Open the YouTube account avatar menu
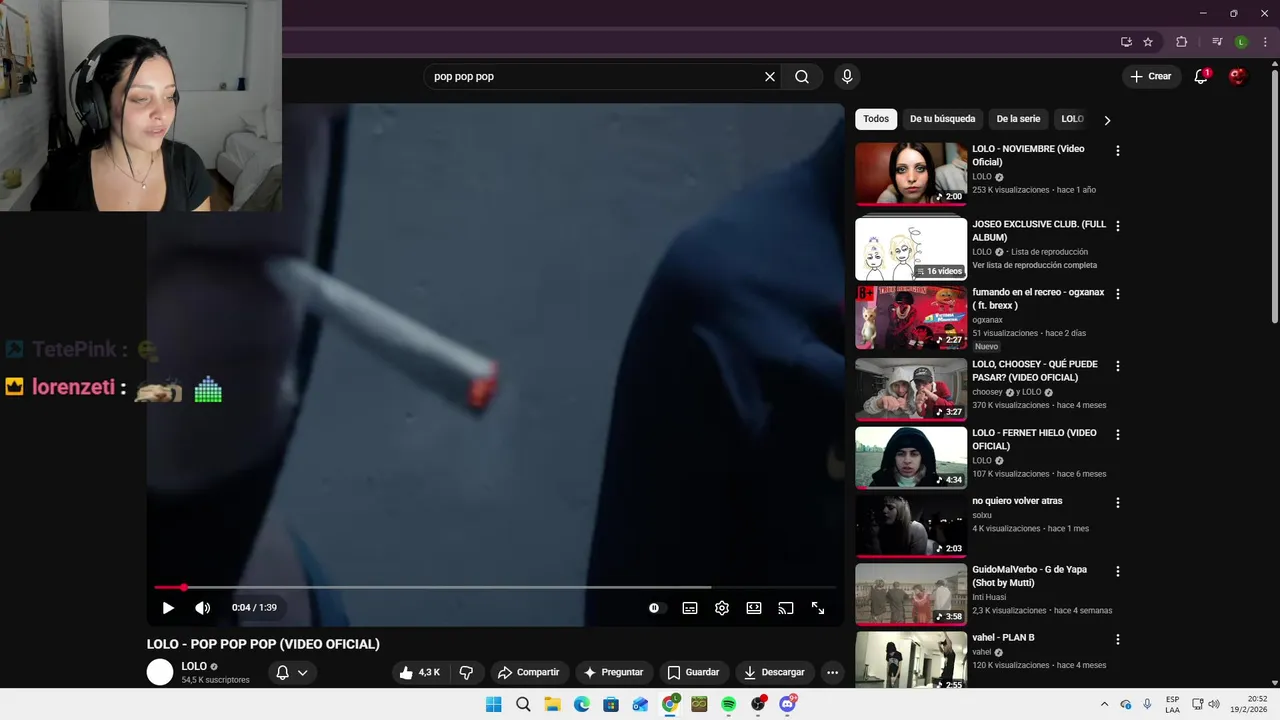Image resolution: width=1280 pixels, height=720 pixels. [x=1238, y=77]
